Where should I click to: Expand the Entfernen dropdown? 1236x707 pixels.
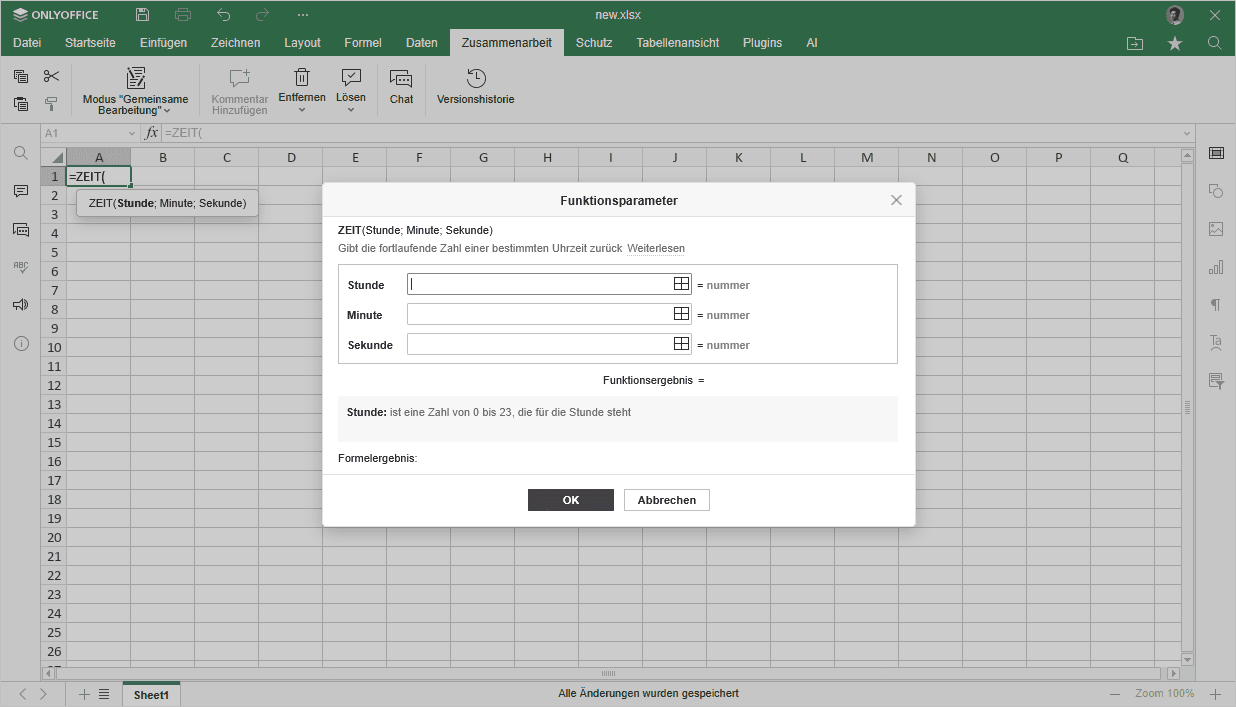click(302, 109)
